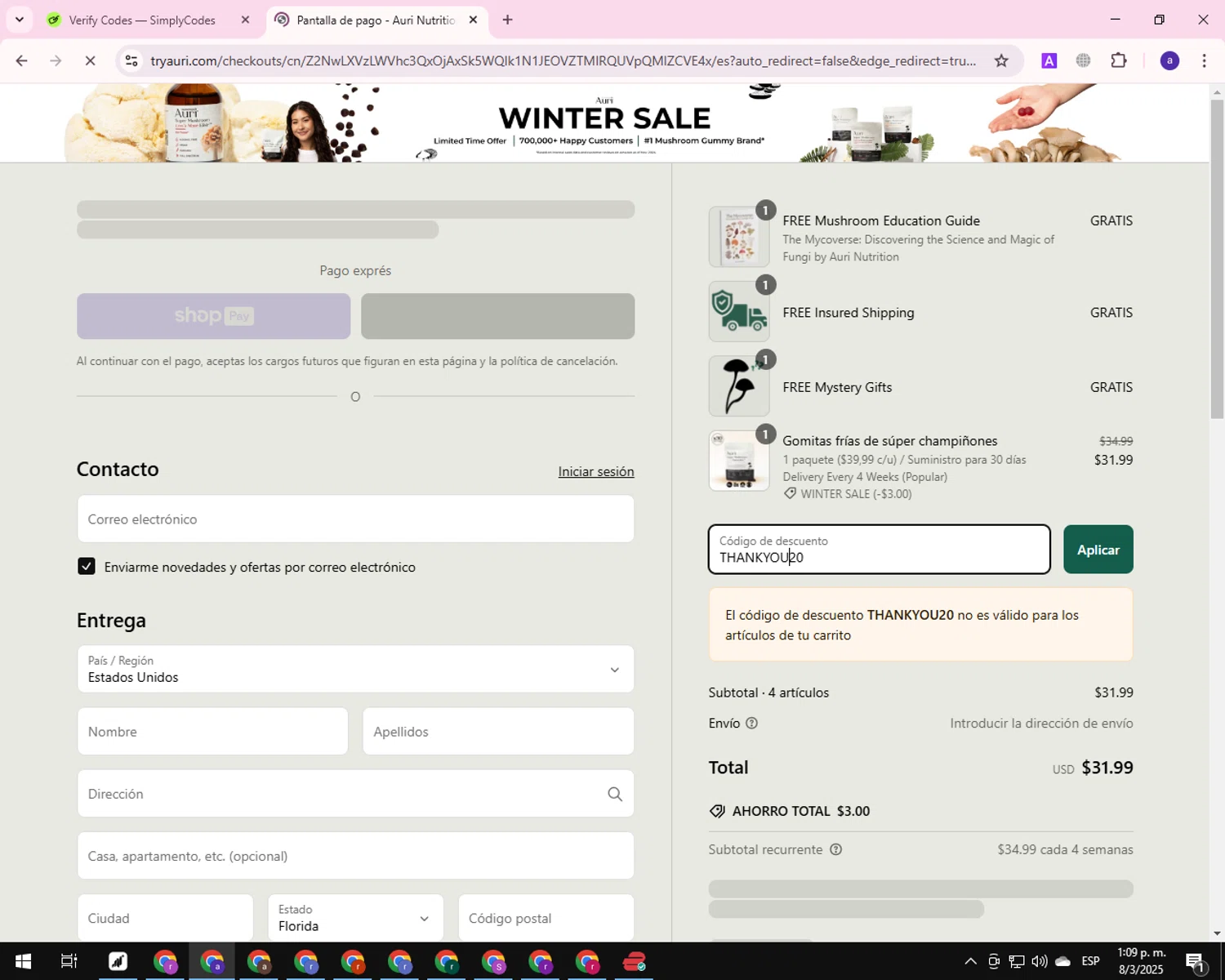Screen dimensions: 1225x980
Task: Click Free Insured Shipping truck thumbnail
Action: 739,311
